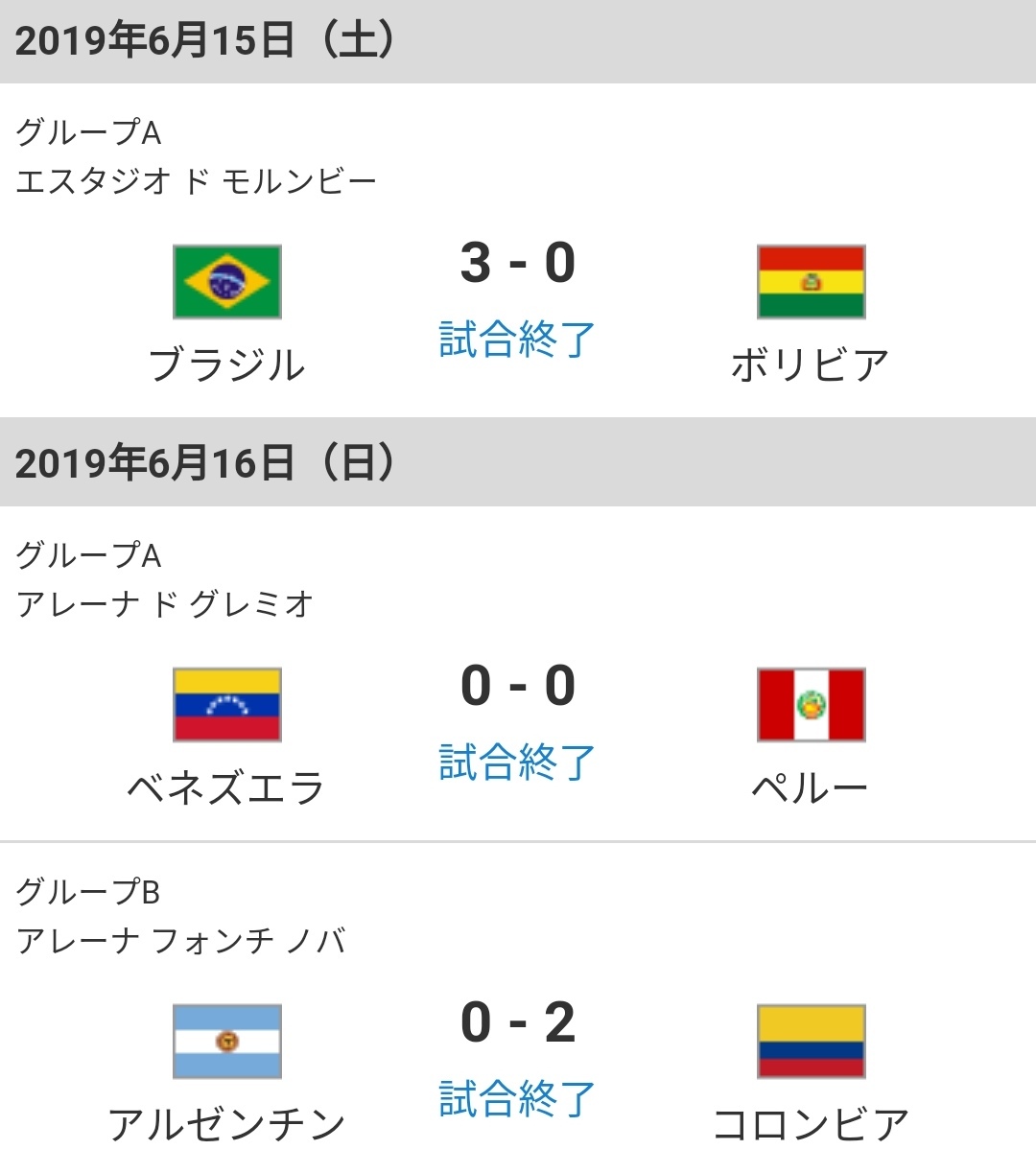Select the アルゼンチン team name
1036x1173 pixels.
point(227,1125)
